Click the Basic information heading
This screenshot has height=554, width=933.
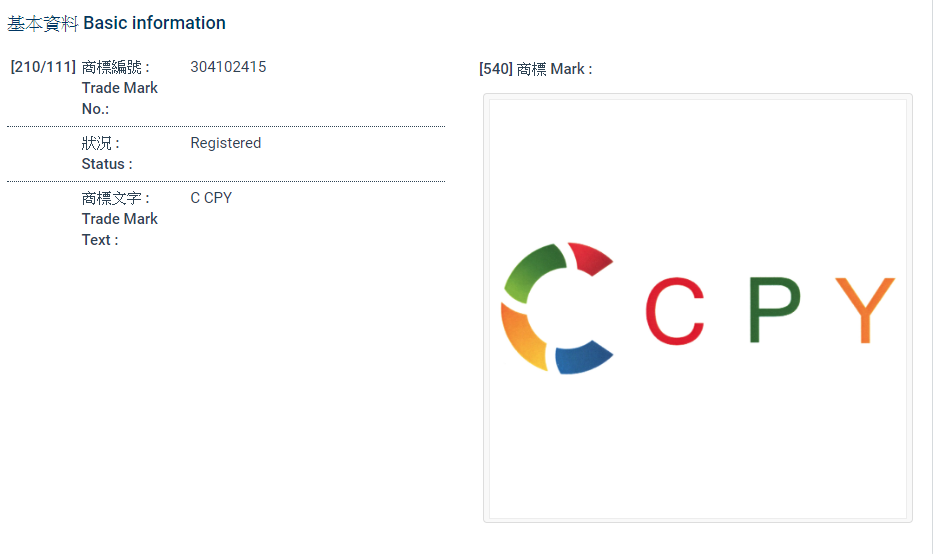[x=154, y=23]
